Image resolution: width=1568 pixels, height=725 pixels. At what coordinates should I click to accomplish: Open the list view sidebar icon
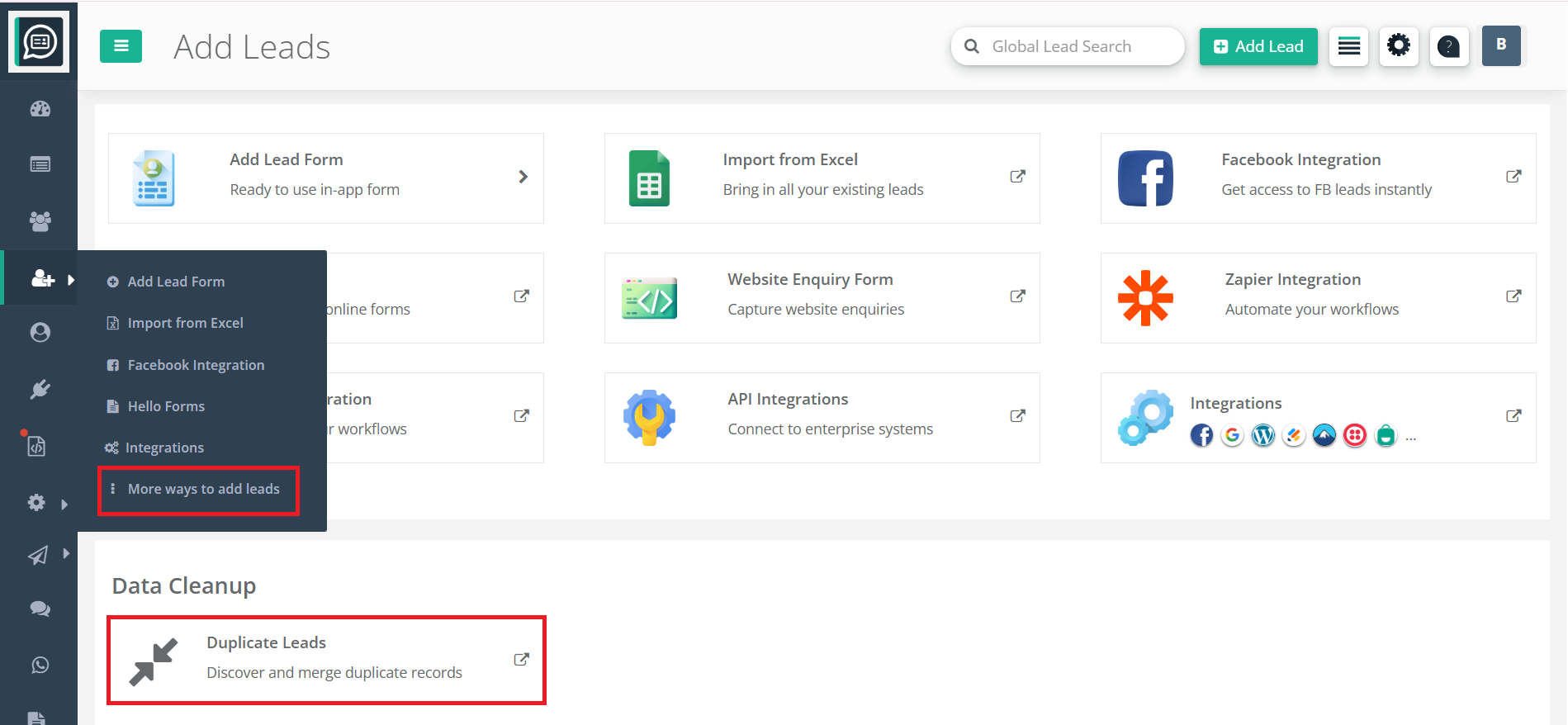point(40,164)
